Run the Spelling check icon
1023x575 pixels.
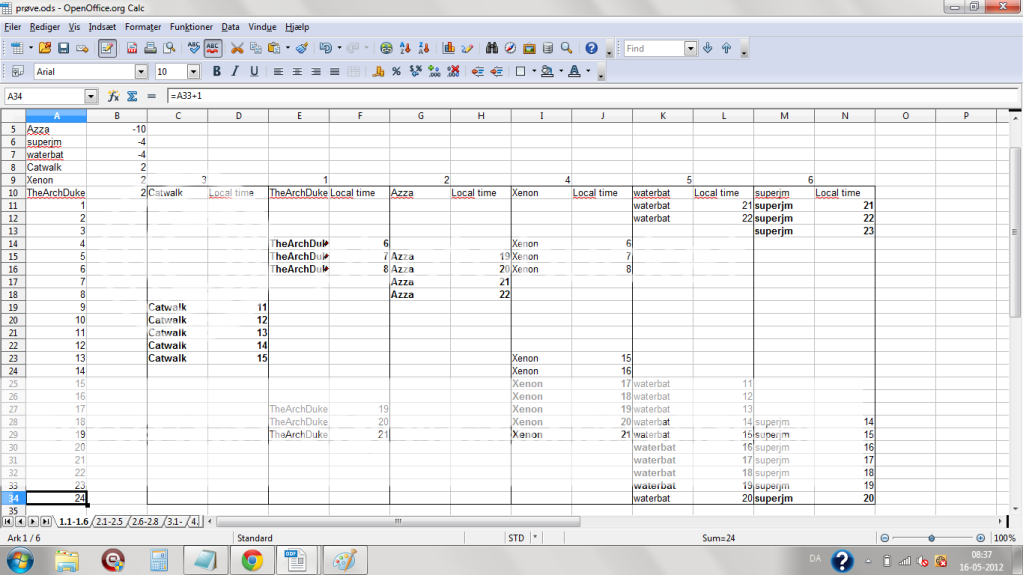tap(194, 48)
